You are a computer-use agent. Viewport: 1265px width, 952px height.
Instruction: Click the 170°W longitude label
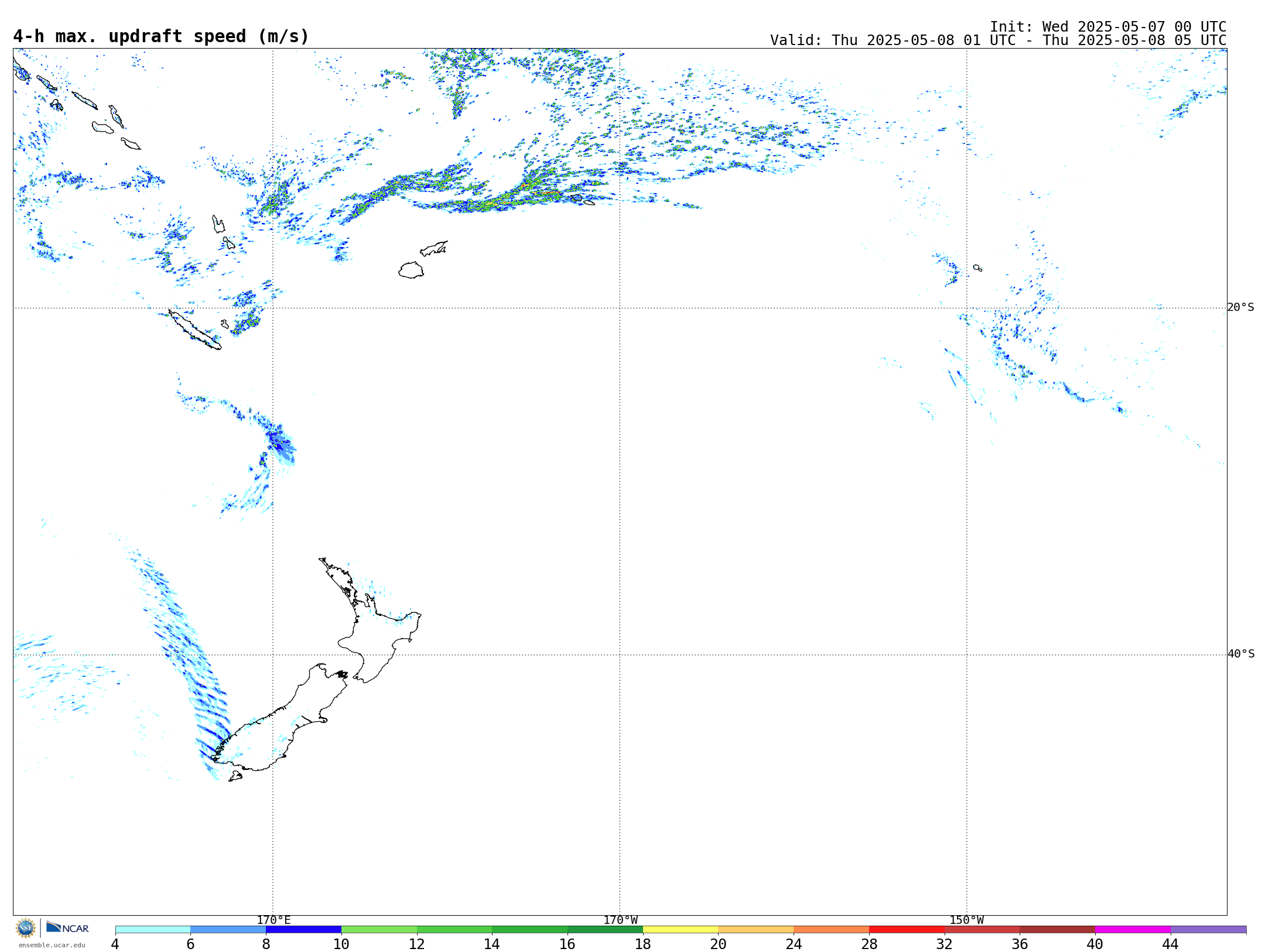click(621, 920)
